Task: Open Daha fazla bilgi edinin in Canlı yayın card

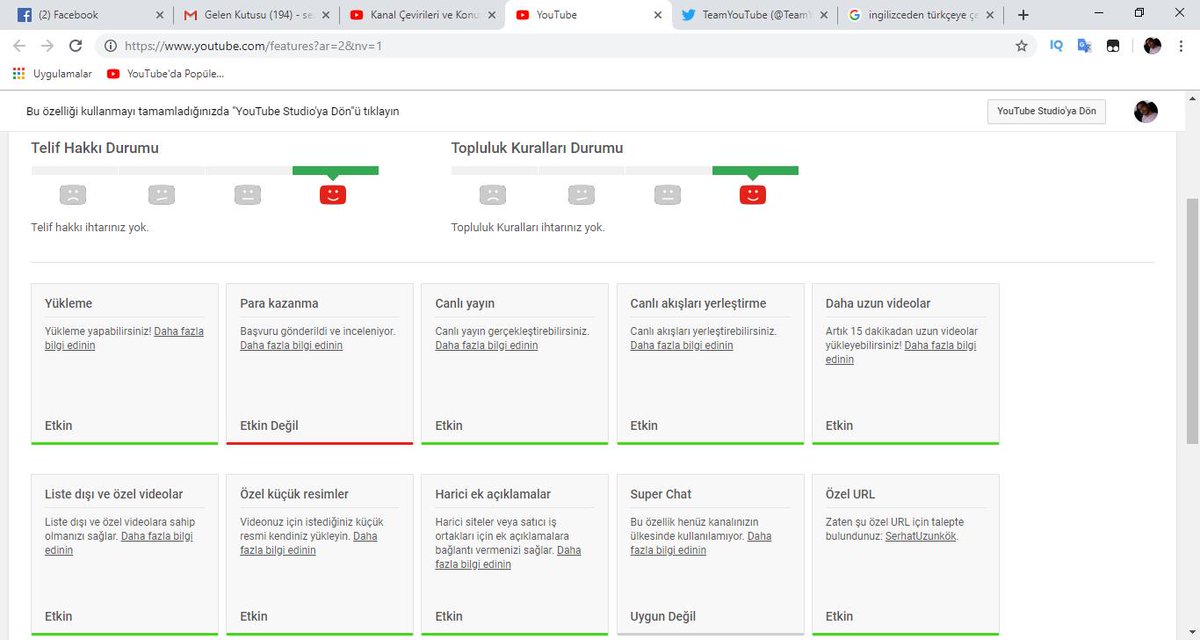Action: pos(486,346)
